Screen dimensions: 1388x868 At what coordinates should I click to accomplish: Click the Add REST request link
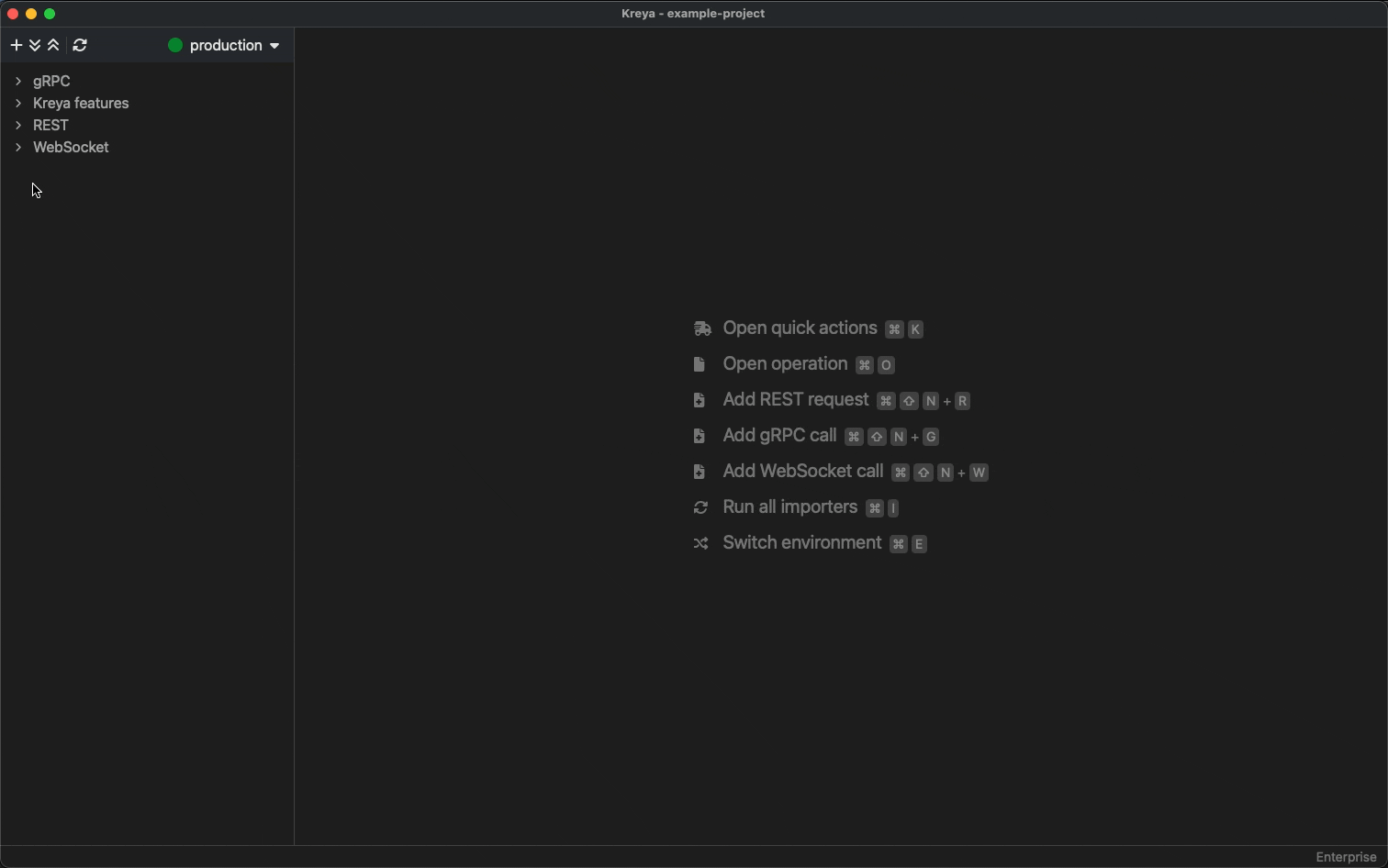point(795,400)
